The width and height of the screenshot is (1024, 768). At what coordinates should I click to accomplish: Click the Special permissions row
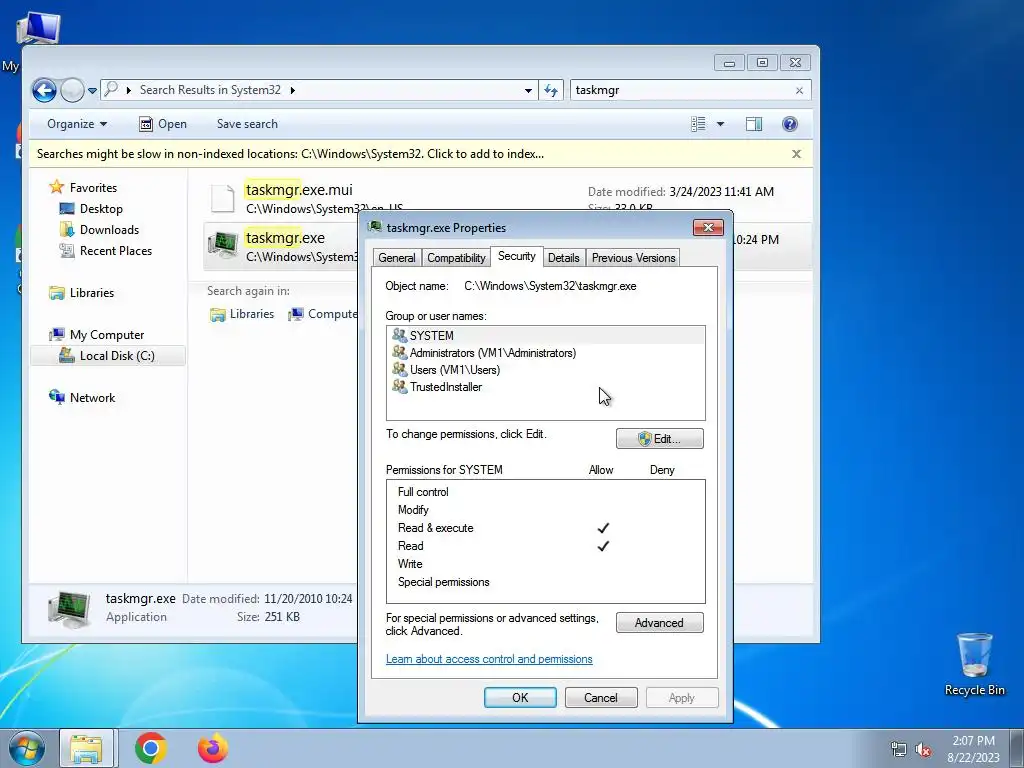545,583
